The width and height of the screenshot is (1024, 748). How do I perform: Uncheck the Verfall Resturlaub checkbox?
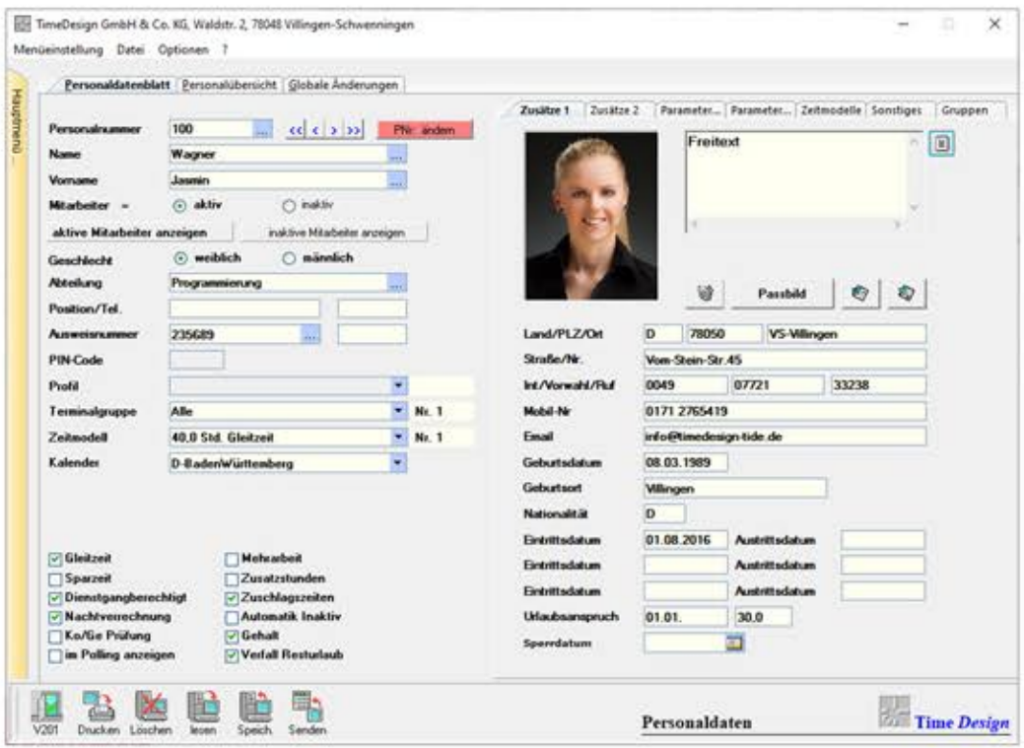232,655
